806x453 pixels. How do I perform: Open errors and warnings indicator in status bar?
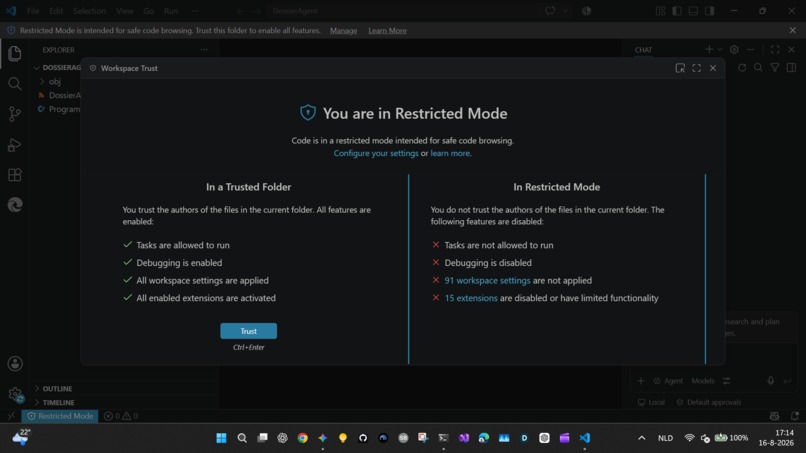pyautogui.click(x=121, y=416)
